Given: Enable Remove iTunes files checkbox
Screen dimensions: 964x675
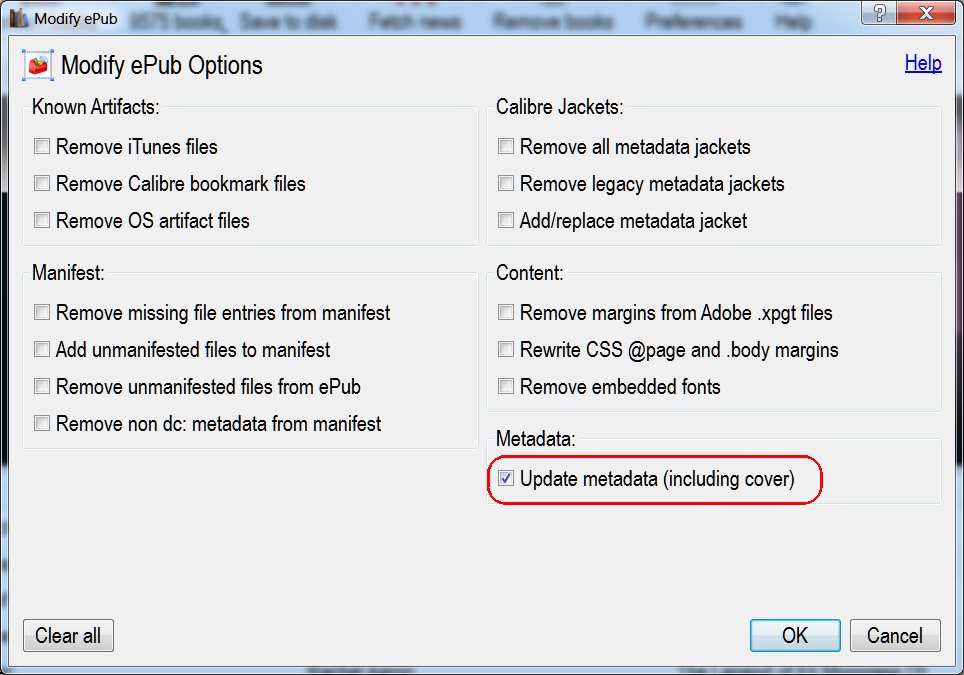Looking at the screenshot, I should point(42,147).
